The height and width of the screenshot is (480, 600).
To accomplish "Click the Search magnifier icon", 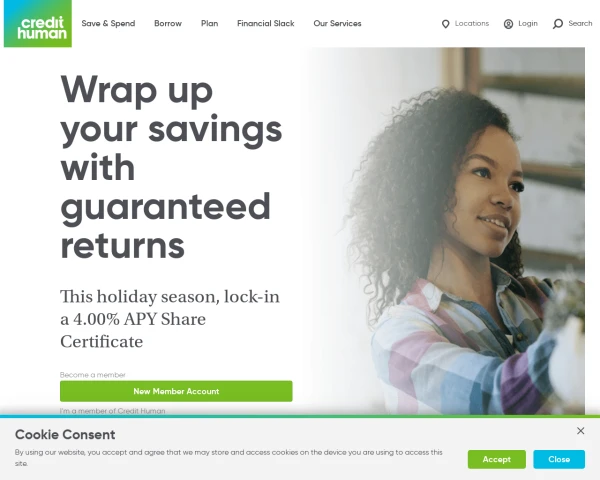I will coord(558,24).
